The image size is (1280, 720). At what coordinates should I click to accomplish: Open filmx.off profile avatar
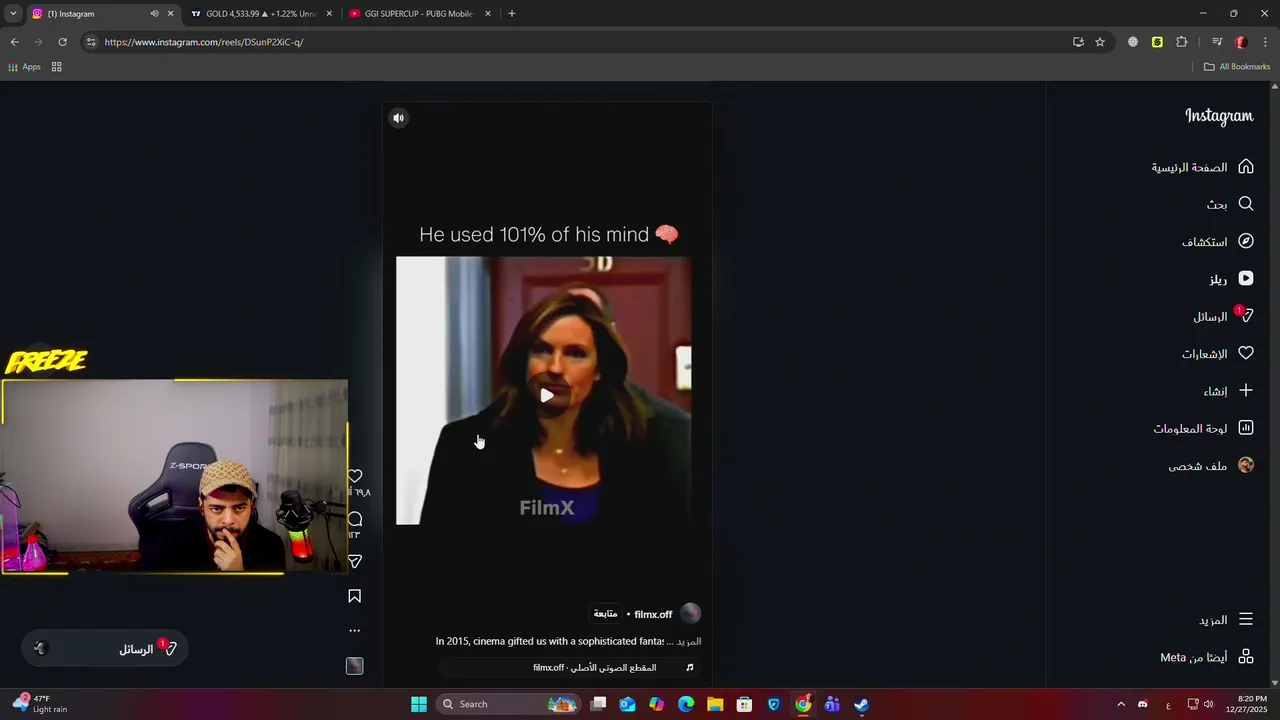(x=691, y=614)
